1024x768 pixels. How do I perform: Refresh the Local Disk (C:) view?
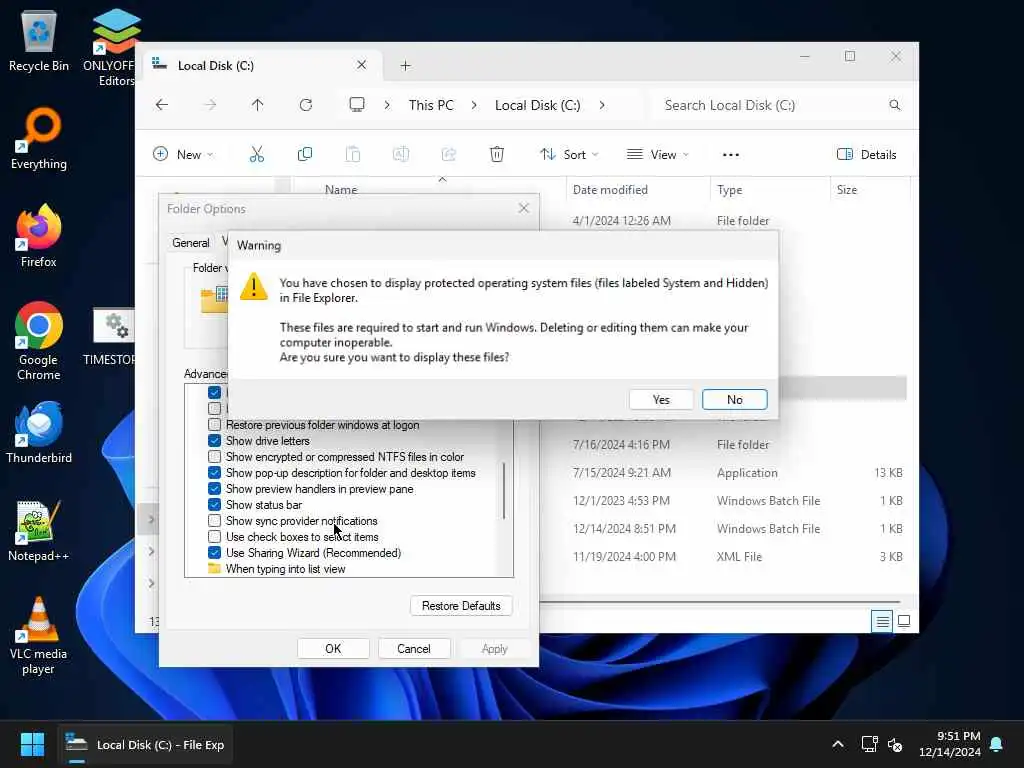click(x=306, y=104)
